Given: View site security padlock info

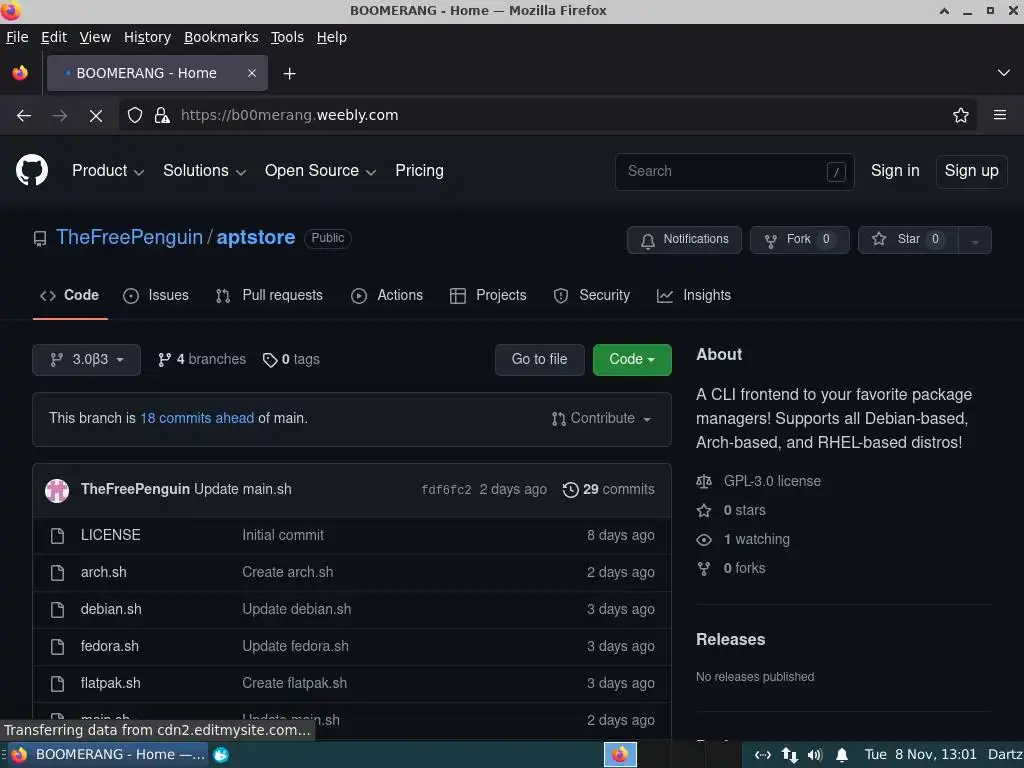Looking at the screenshot, I should (x=162, y=116).
